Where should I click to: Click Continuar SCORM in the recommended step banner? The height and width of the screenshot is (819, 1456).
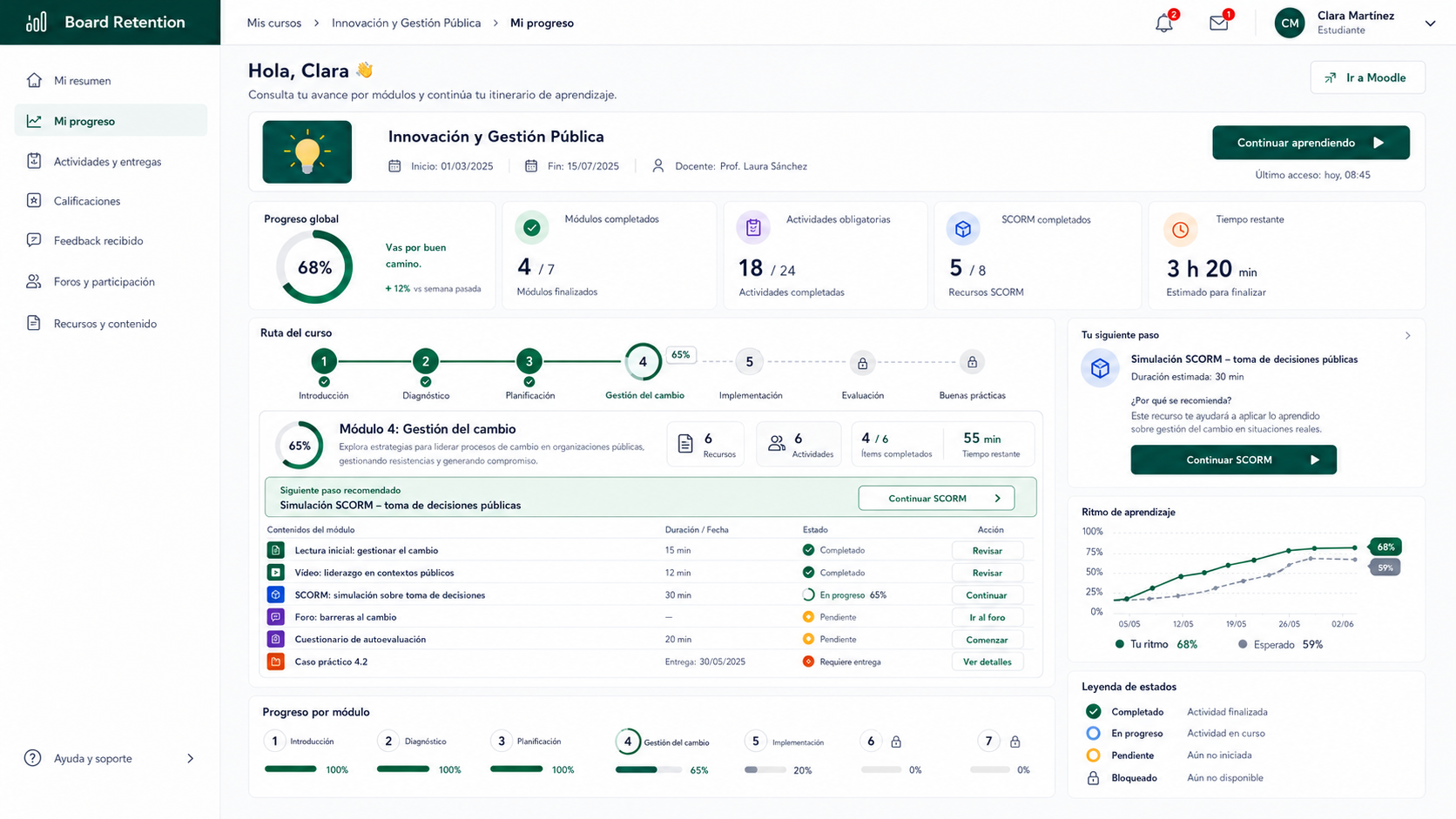point(936,499)
